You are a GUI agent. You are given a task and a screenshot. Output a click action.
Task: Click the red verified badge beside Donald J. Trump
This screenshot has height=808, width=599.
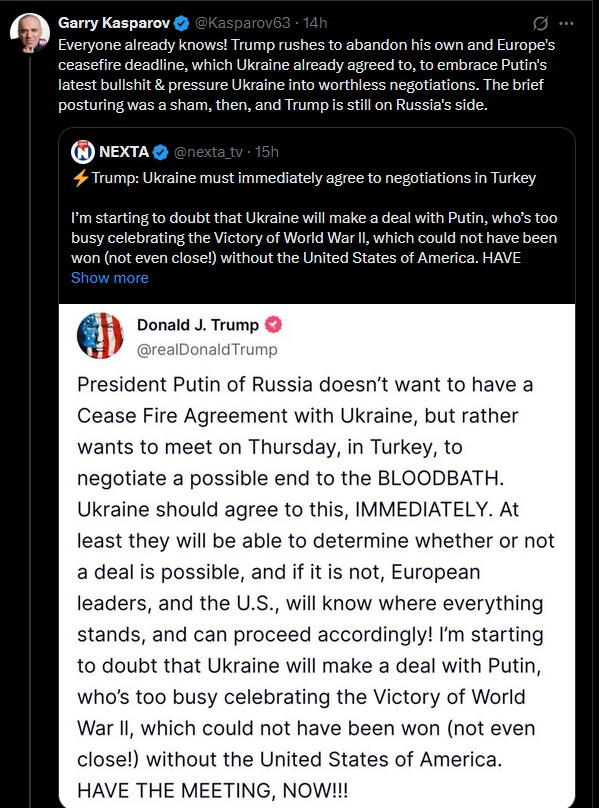(273, 325)
